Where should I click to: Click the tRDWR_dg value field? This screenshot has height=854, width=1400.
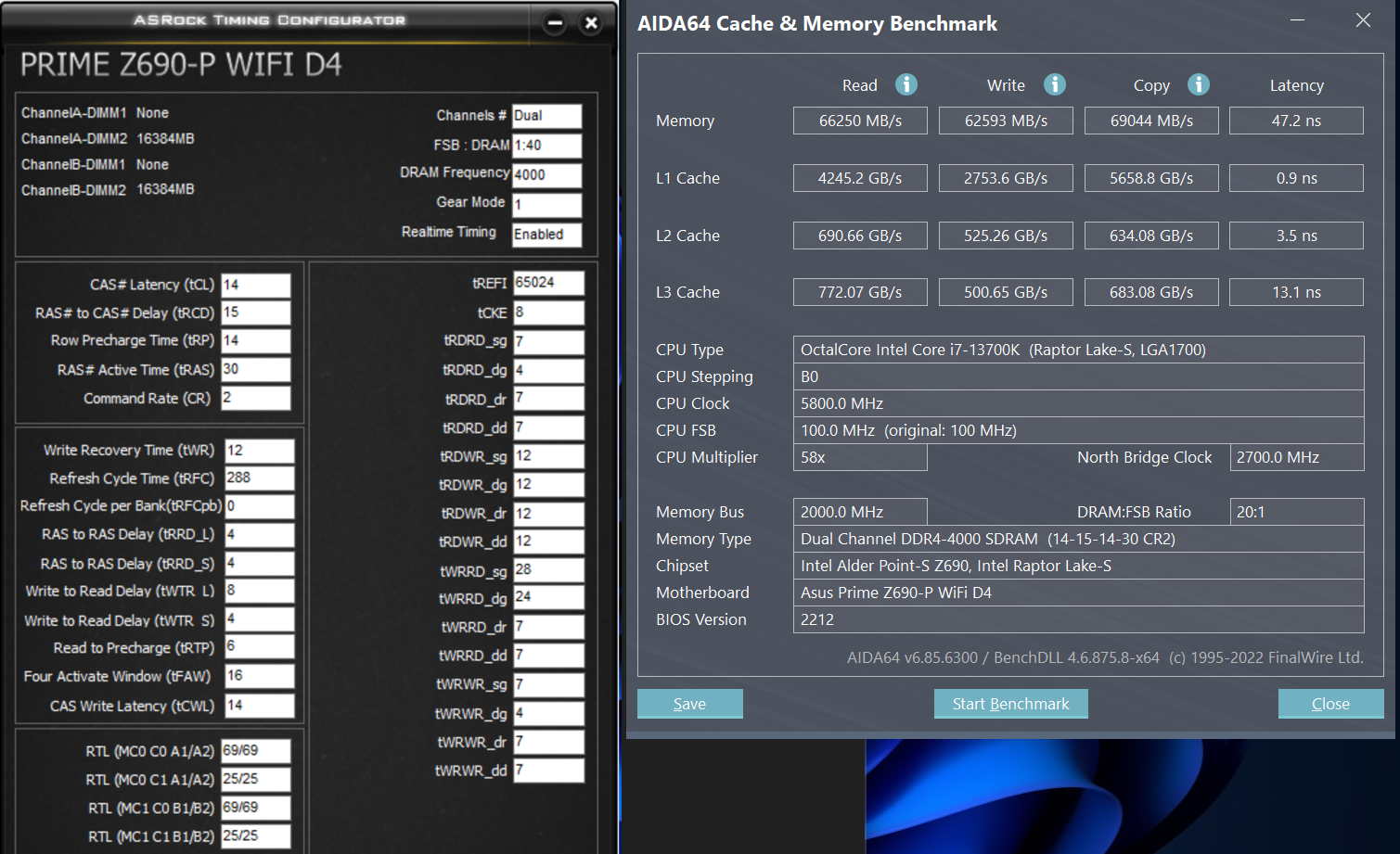point(549,485)
